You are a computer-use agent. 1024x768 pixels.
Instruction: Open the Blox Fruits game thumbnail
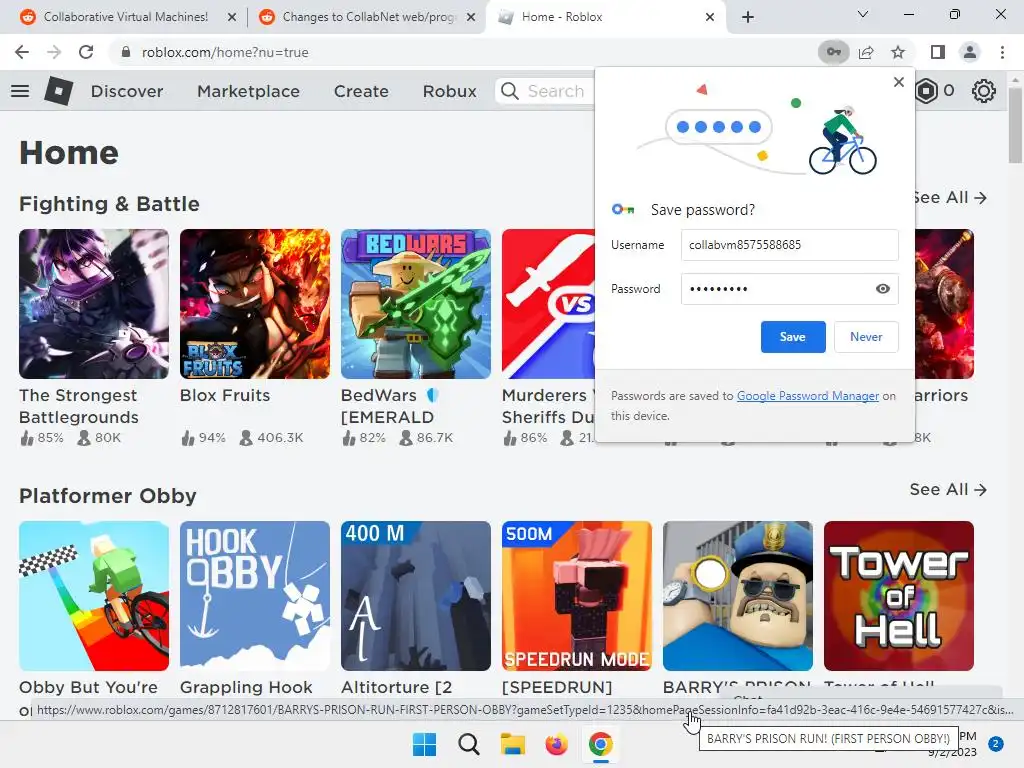coord(255,304)
